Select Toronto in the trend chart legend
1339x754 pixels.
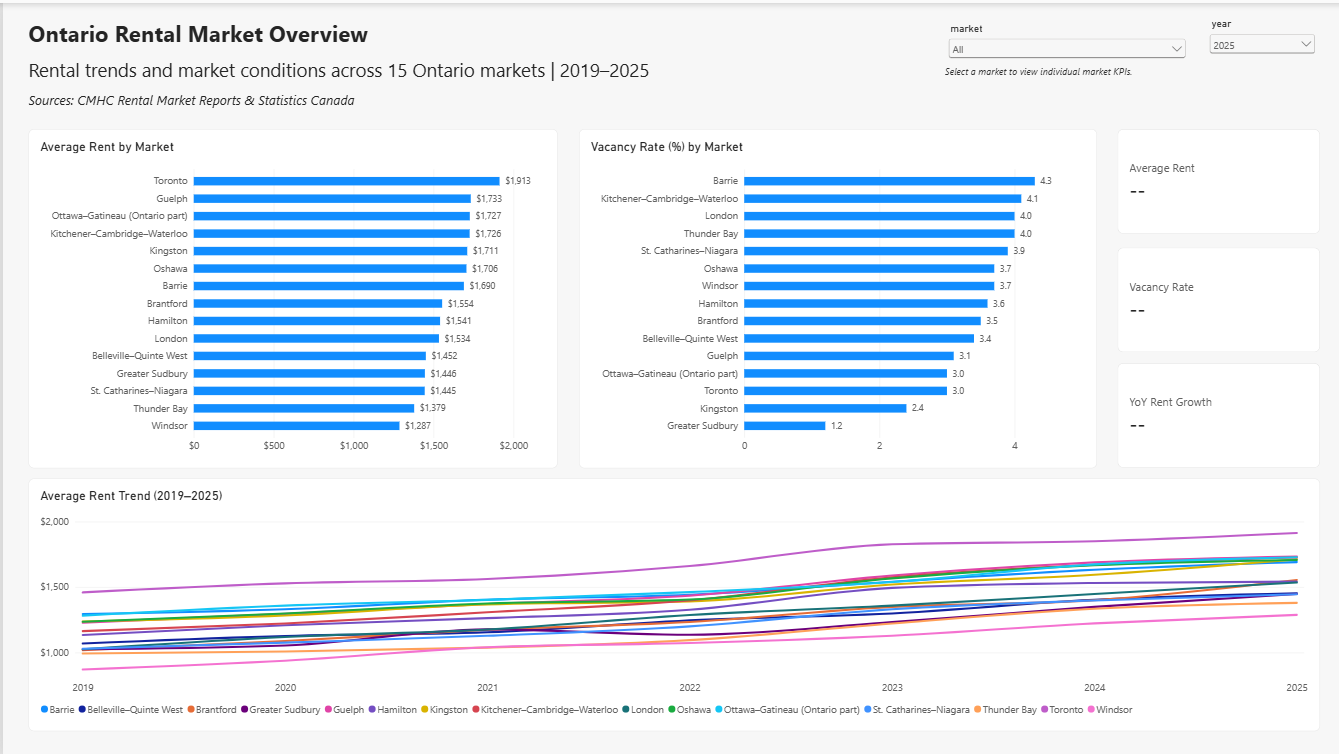coord(1062,710)
